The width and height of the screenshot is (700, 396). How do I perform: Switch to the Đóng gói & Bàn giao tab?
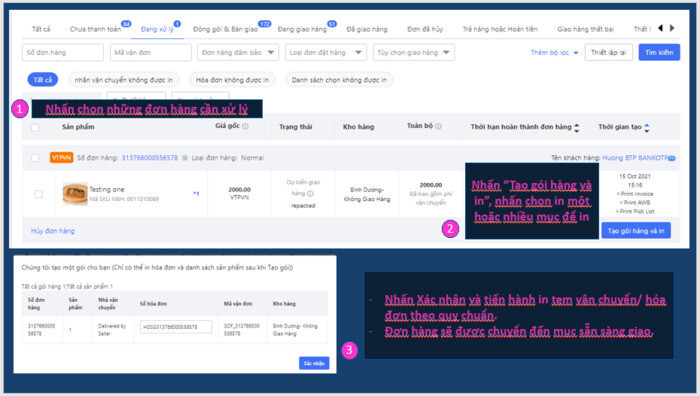pos(225,29)
